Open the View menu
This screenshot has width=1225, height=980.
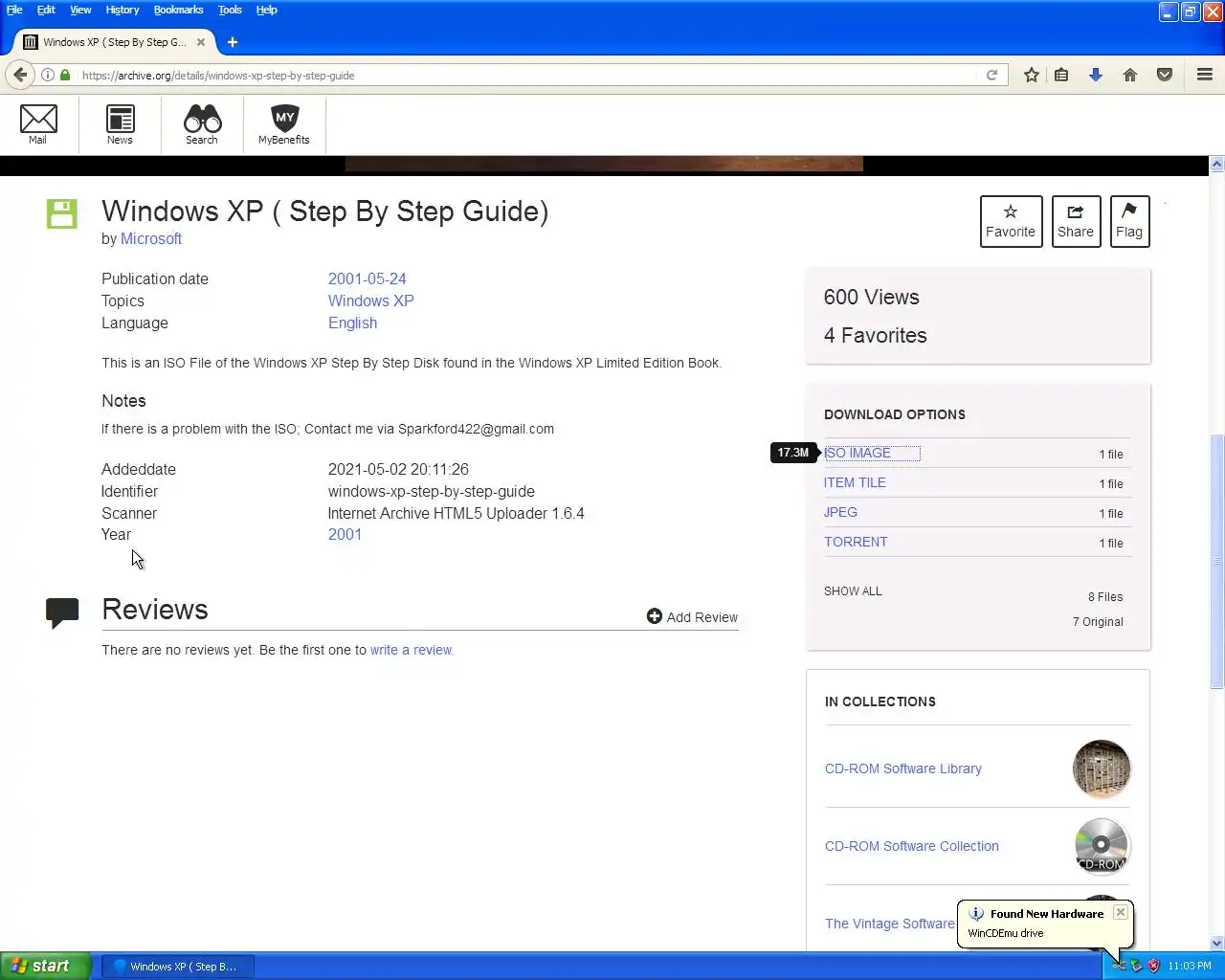tap(80, 10)
